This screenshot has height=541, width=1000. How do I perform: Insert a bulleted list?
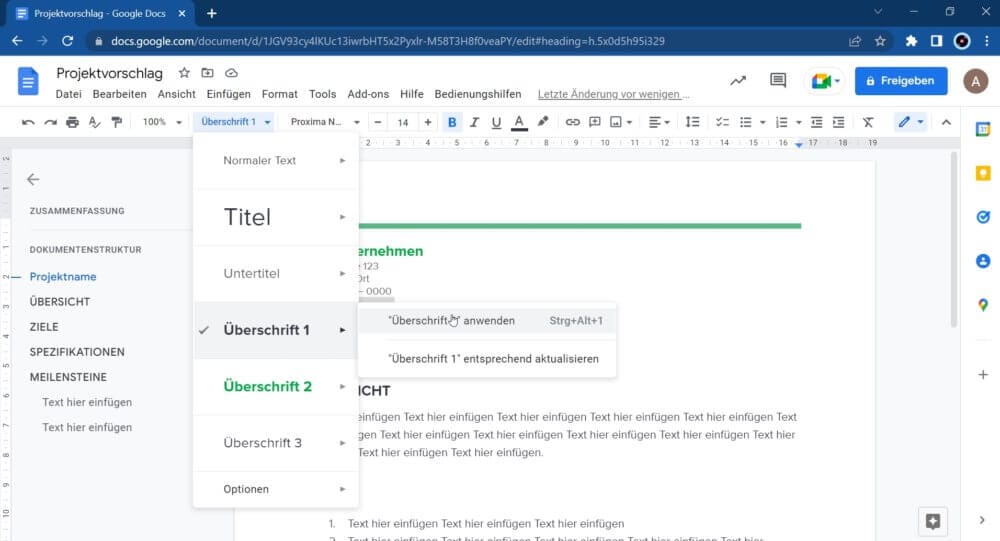click(746, 122)
